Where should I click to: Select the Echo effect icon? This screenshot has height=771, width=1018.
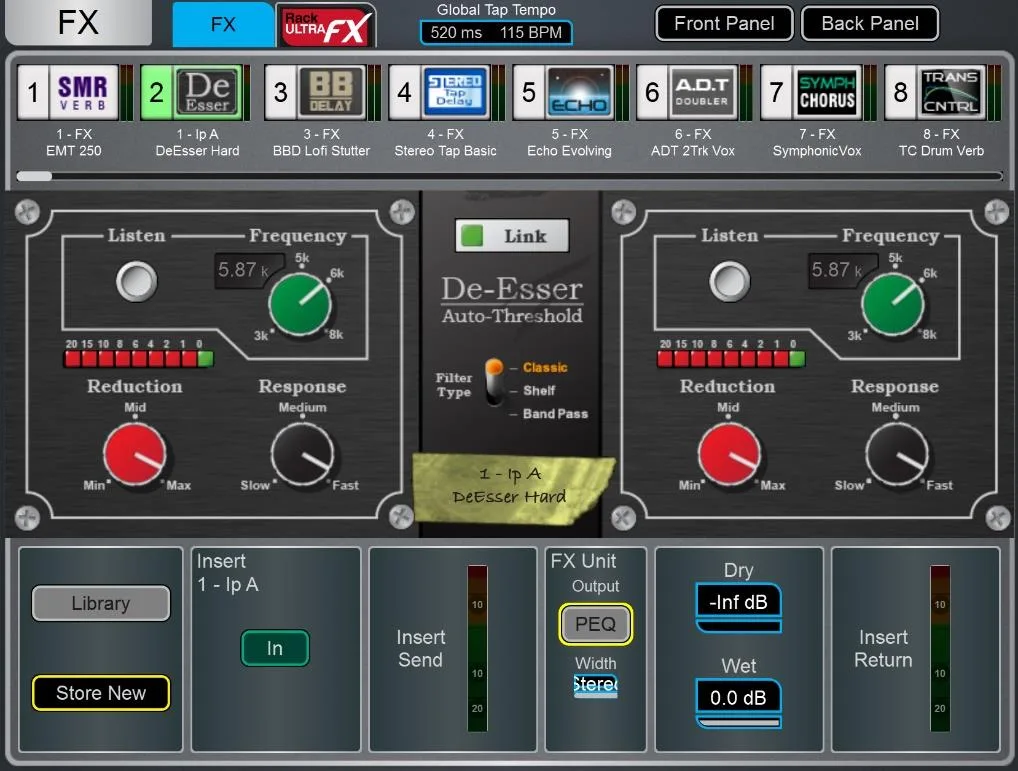coord(580,92)
